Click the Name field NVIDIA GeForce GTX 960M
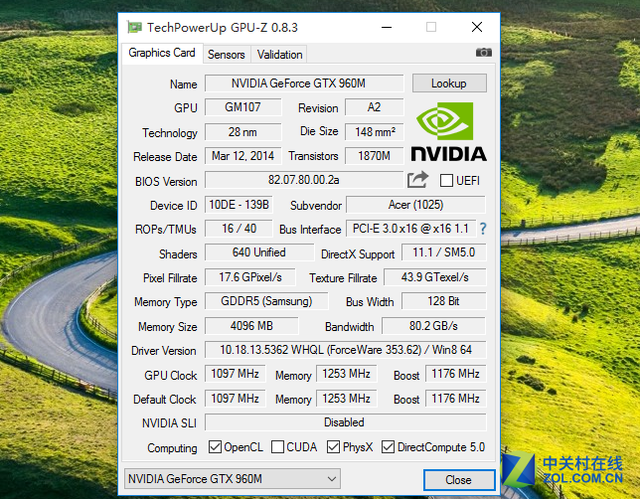 pos(304,83)
